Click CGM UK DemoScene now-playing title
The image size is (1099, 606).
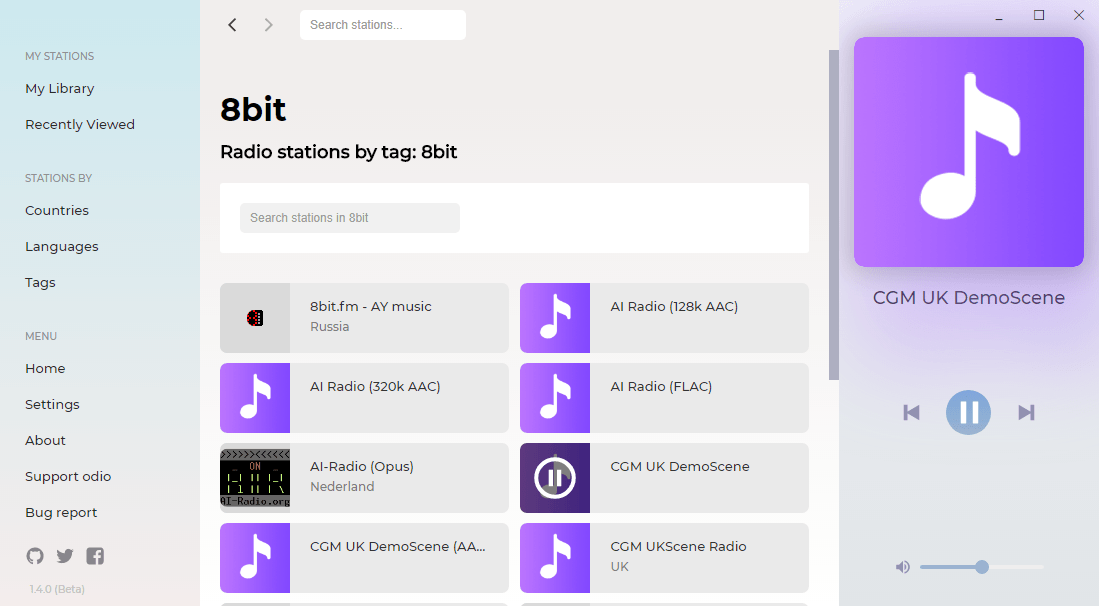[969, 298]
